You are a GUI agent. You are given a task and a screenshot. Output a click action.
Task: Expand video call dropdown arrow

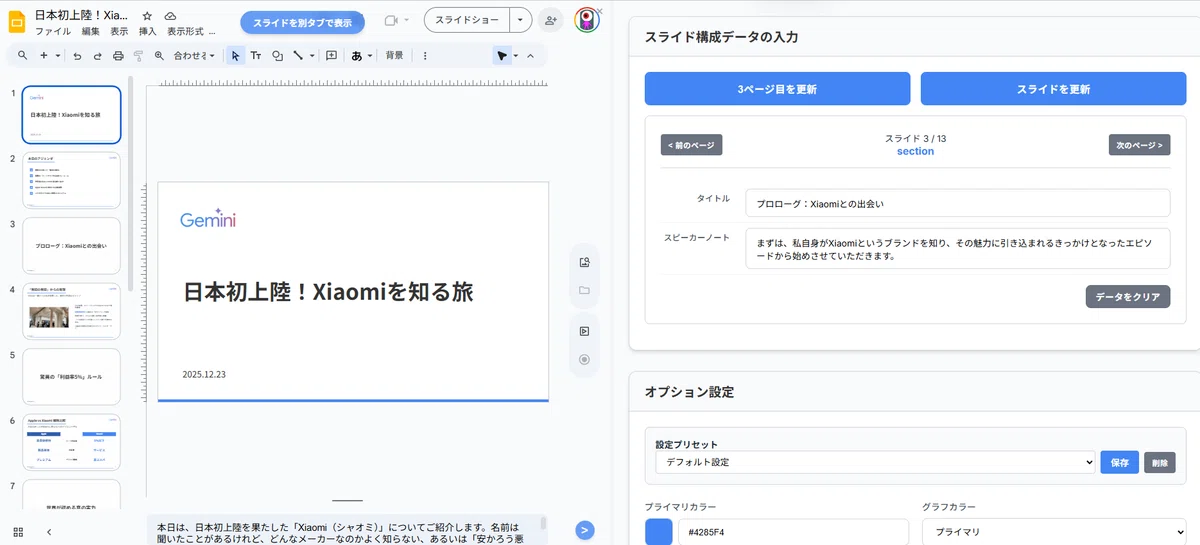(x=407, y=20)
